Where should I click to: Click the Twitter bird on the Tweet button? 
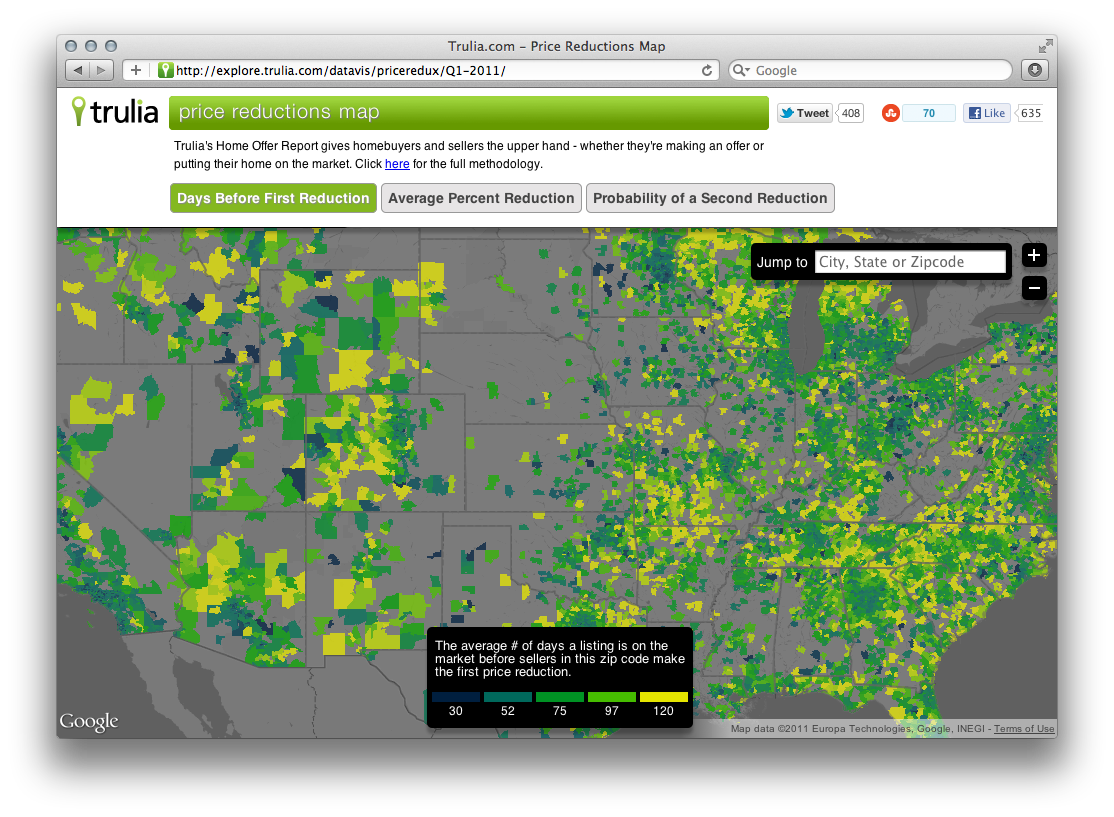(785, 113)
